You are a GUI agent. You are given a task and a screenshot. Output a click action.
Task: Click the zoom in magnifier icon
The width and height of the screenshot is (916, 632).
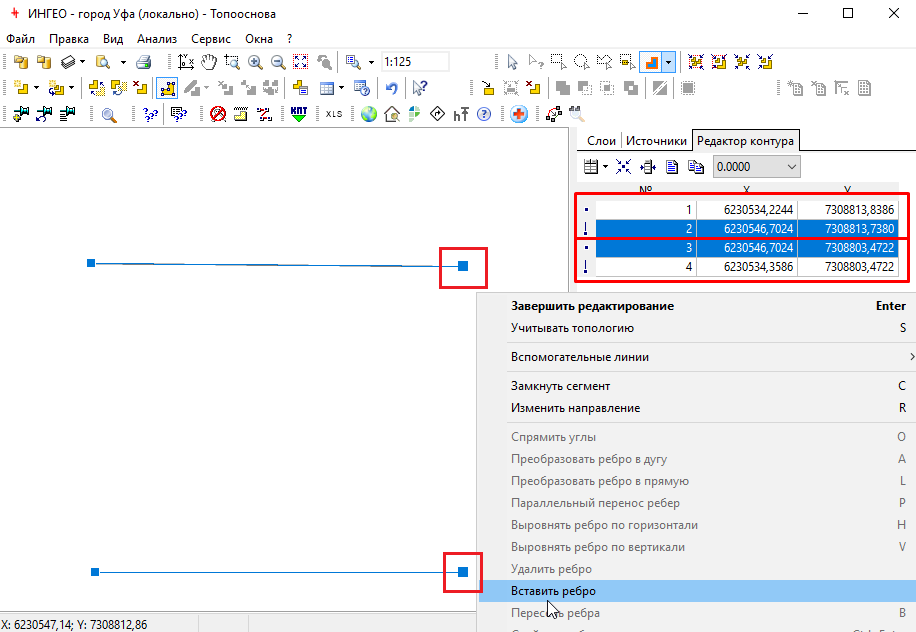click(x=255, y=62)
